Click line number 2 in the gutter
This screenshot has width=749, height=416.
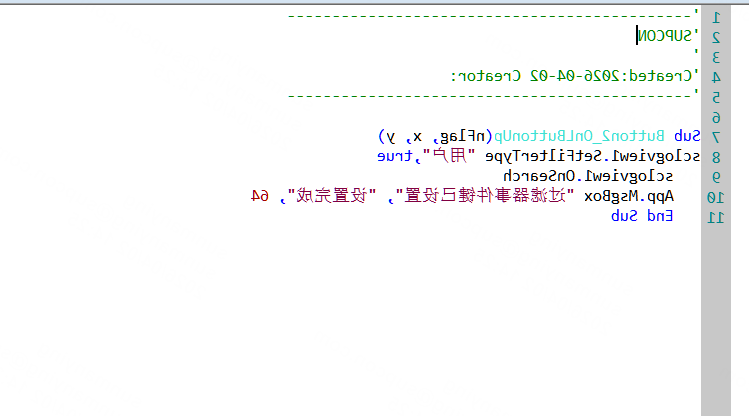point(716,38)
